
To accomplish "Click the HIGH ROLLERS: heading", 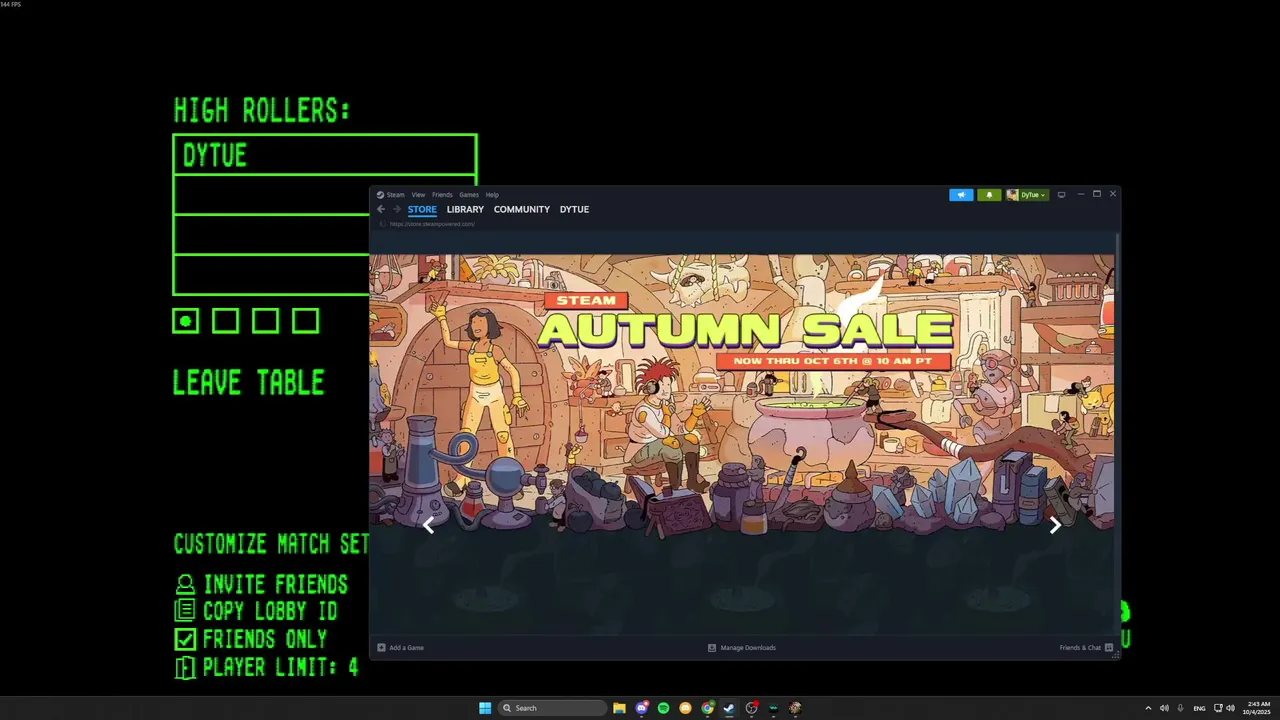I will point(262,110).
